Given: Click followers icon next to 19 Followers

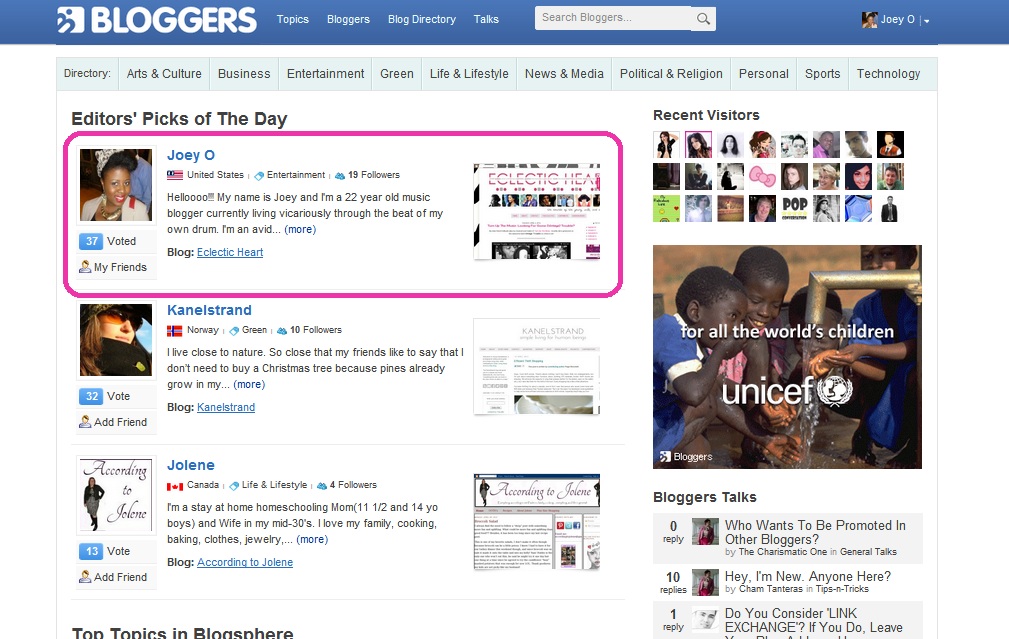Looking at the screenshot, I should click(x=340, y=175).
